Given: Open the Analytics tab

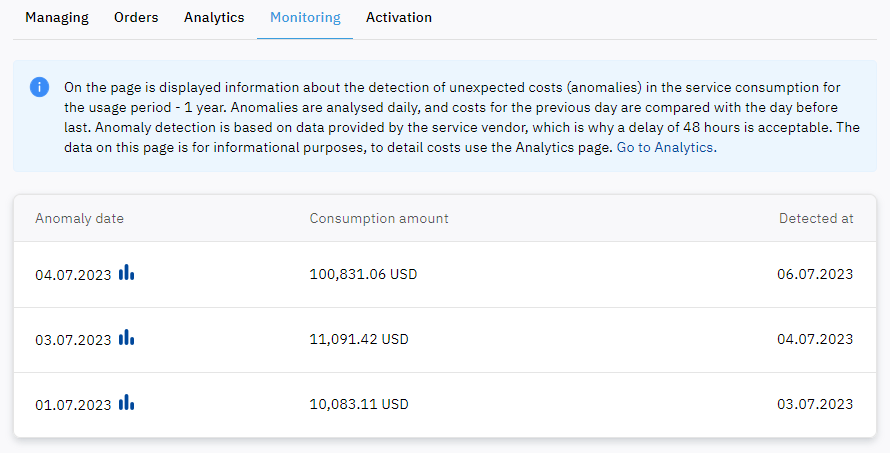Looking at the screenshot, I should coord(214,18).
